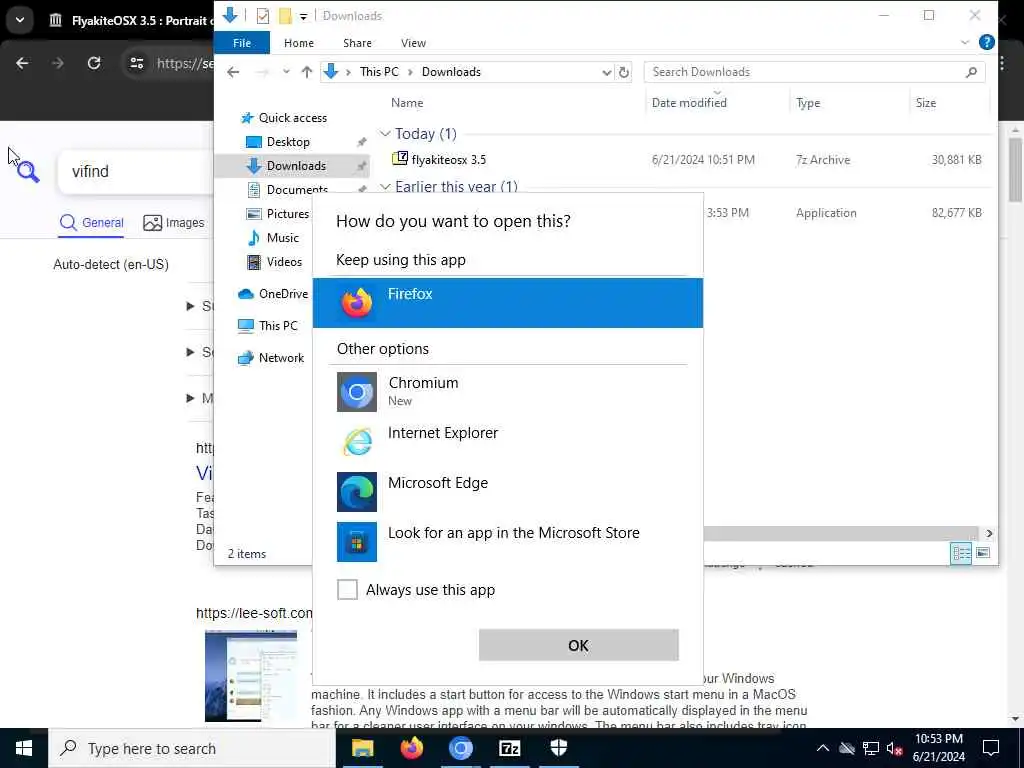This screenshot has height=768, width=1024.
Task: Open the Windows Security shield on the taskbar
Action: [559, 748]
